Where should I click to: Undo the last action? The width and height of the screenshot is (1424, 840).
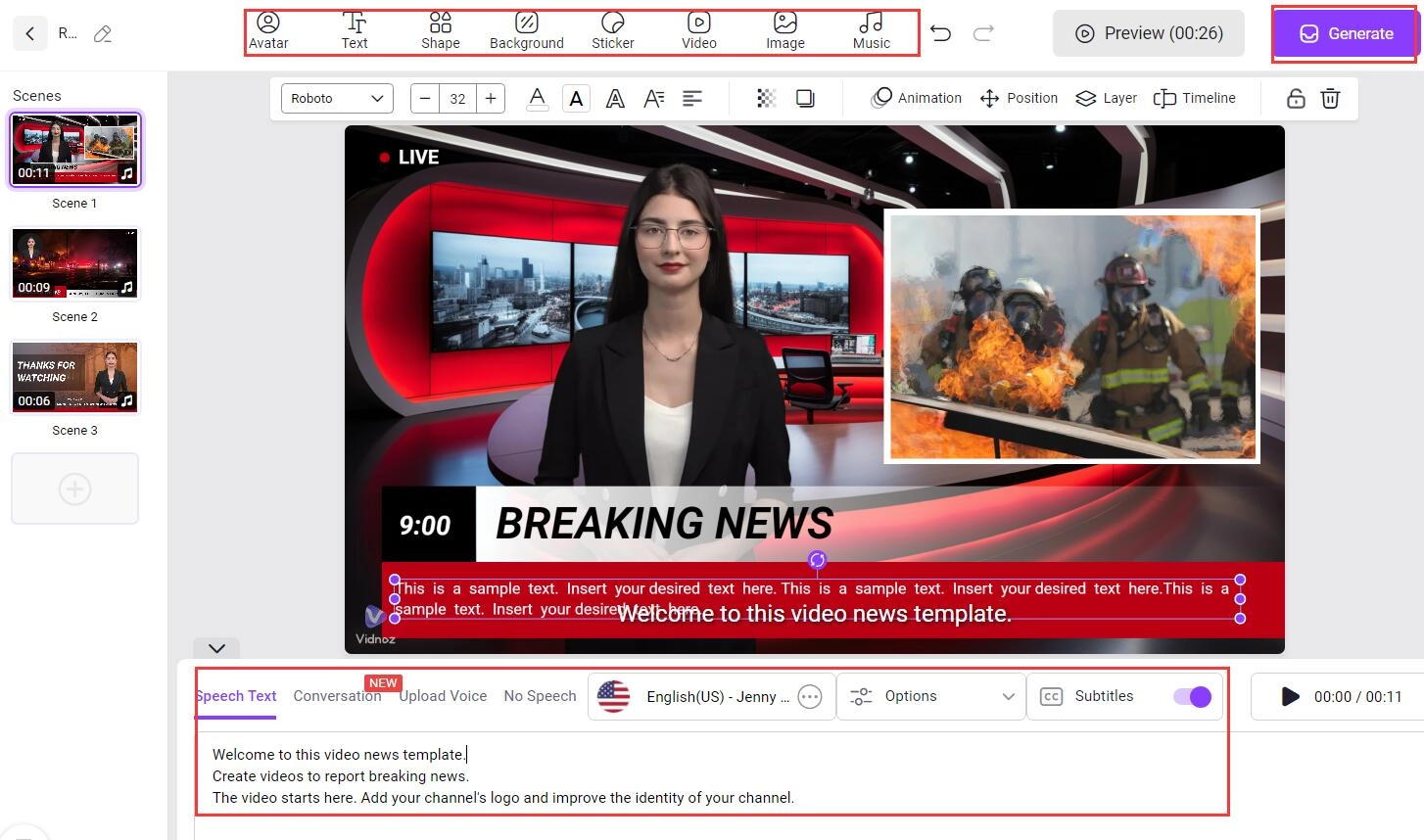coord(940,33)
